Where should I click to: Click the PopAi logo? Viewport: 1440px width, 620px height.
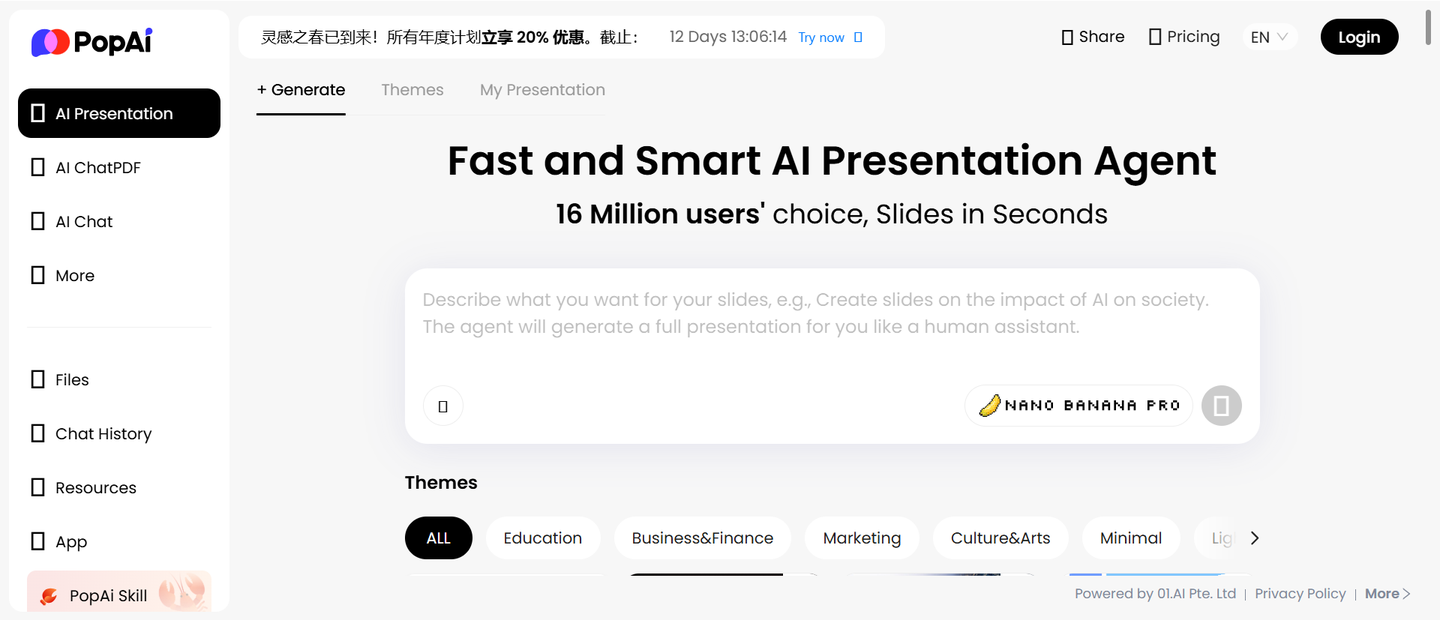click(x=92, y=42)
